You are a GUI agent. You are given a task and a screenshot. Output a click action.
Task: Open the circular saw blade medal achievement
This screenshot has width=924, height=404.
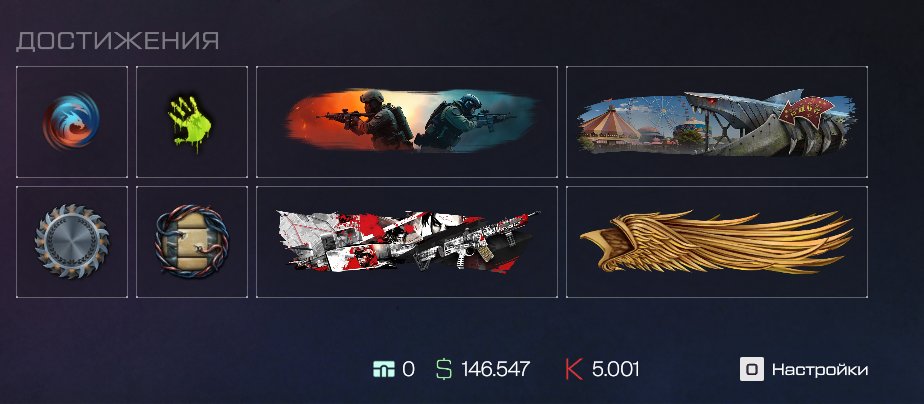71,241
